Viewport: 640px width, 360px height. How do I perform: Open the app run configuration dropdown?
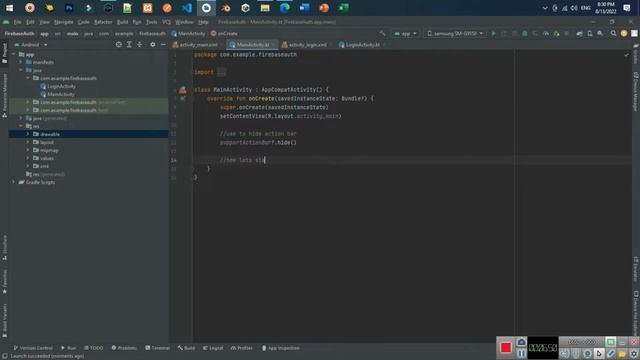(405, 33)
